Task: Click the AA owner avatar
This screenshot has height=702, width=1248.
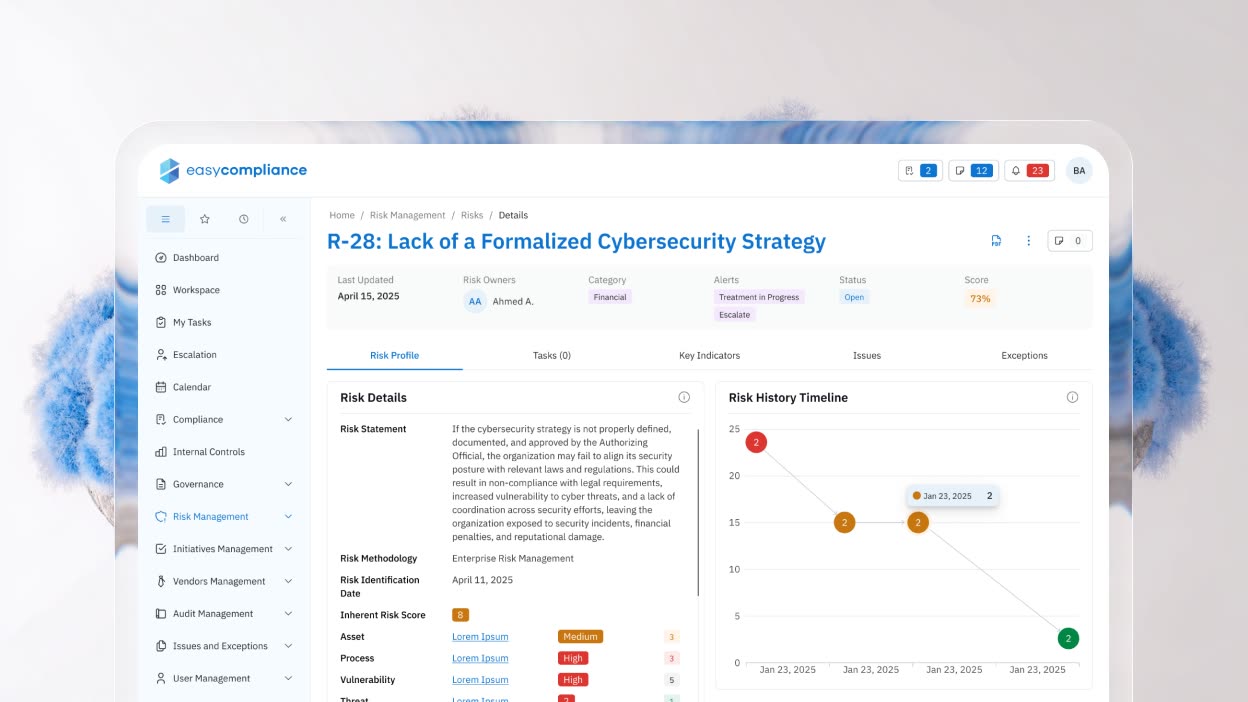Action: [x=475, y=301]
